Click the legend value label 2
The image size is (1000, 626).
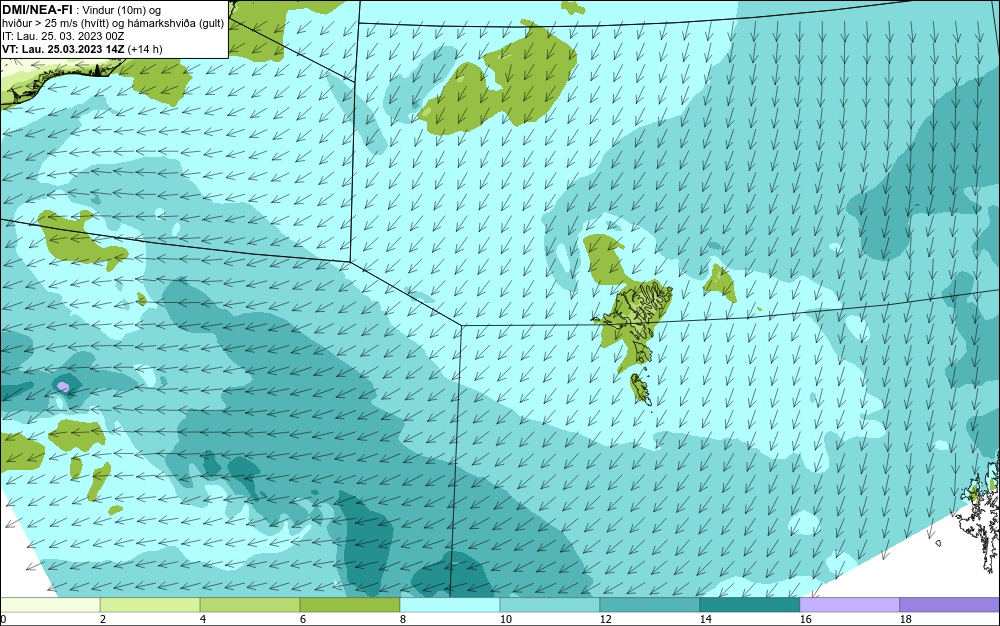tap(103, 619)
